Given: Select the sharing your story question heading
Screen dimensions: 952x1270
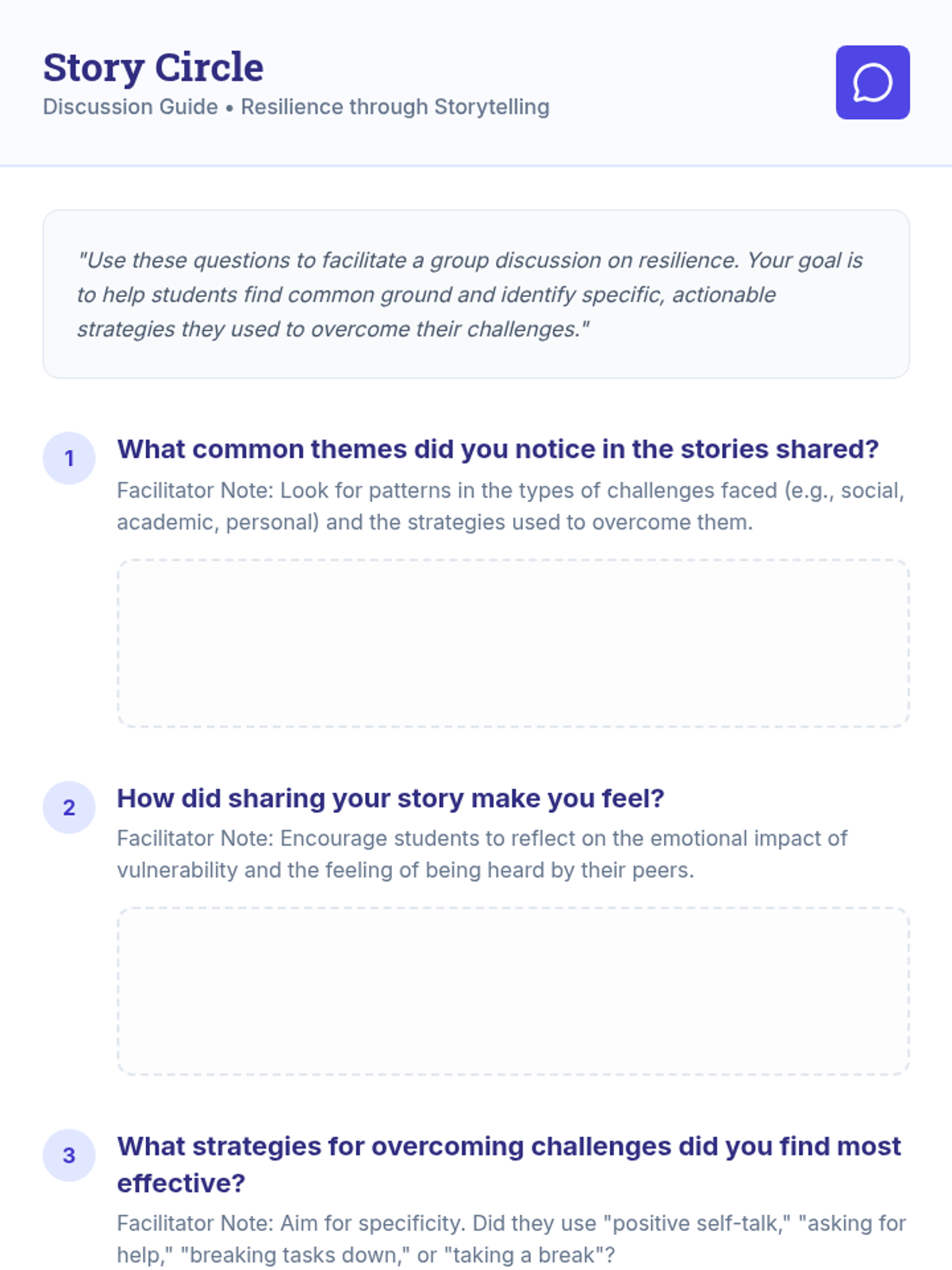Looking at the screenshot, I should pos(390,798).
